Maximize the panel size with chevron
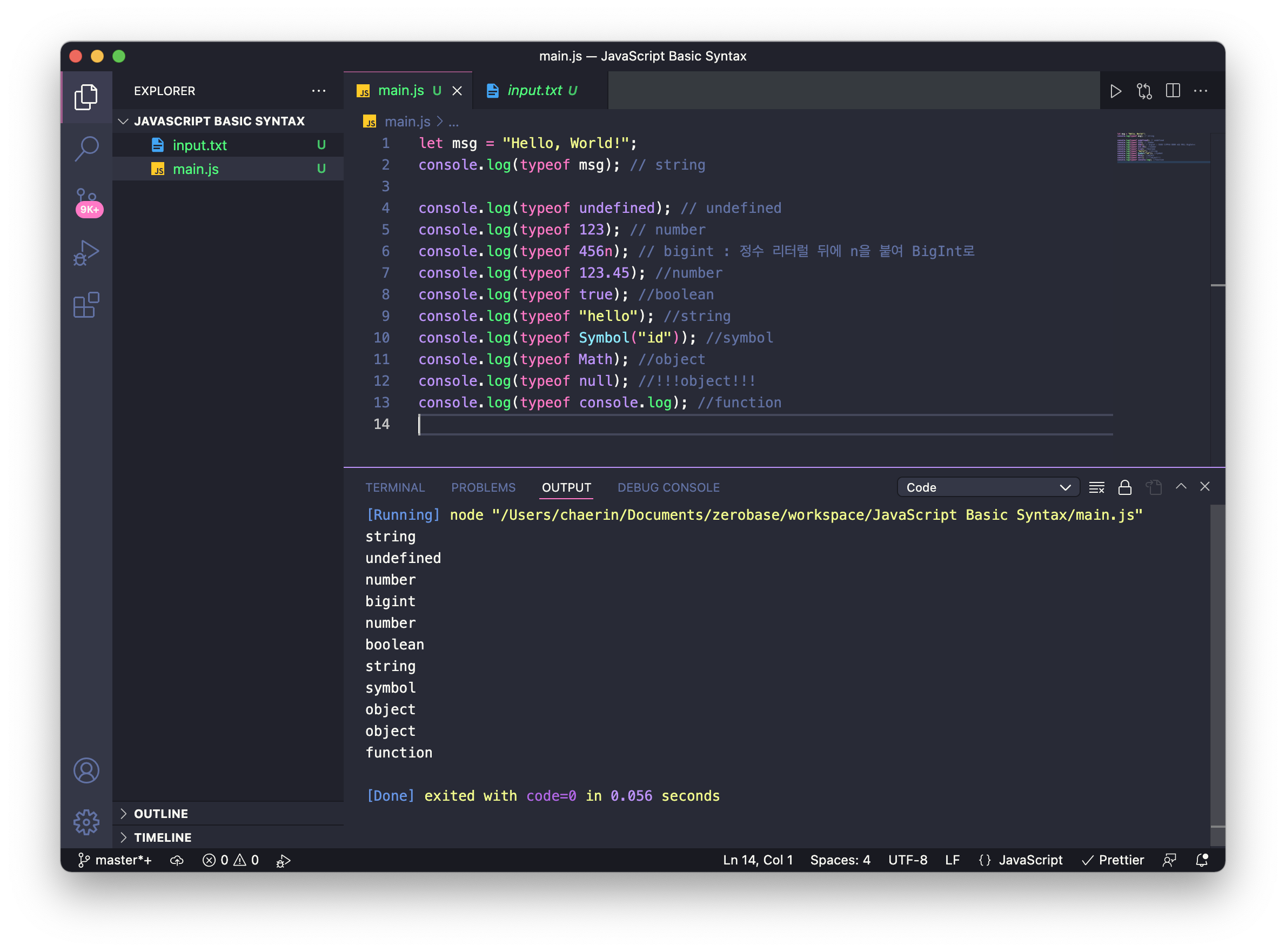 1181,486
